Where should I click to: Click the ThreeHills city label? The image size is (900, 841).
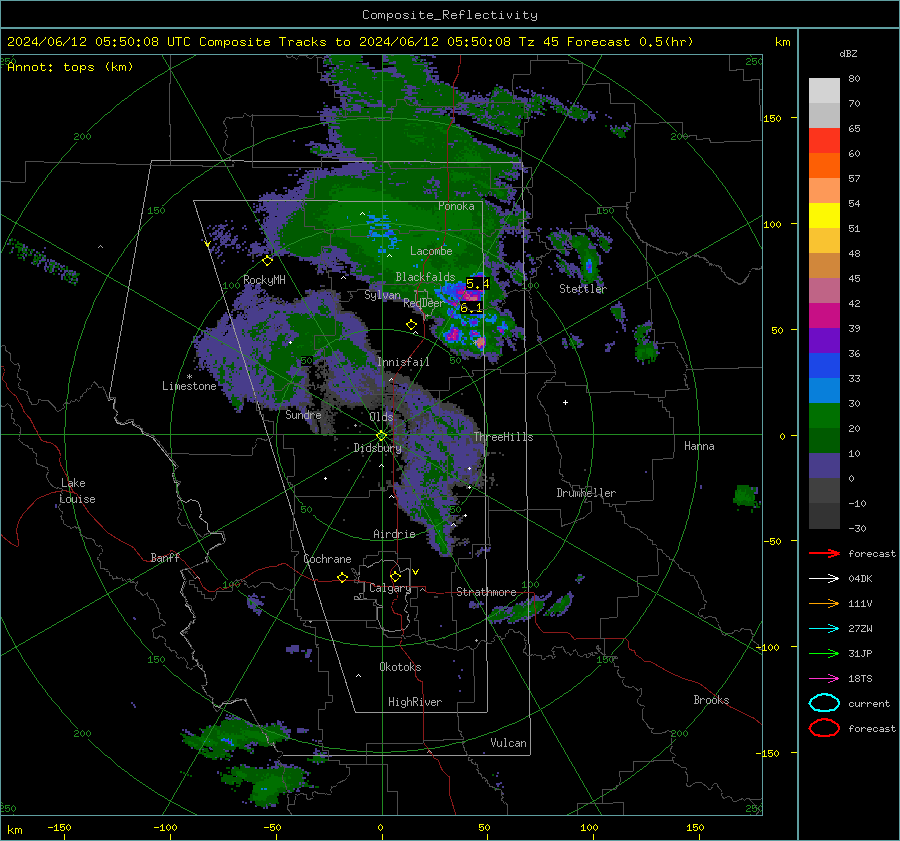tap(503, 437)
